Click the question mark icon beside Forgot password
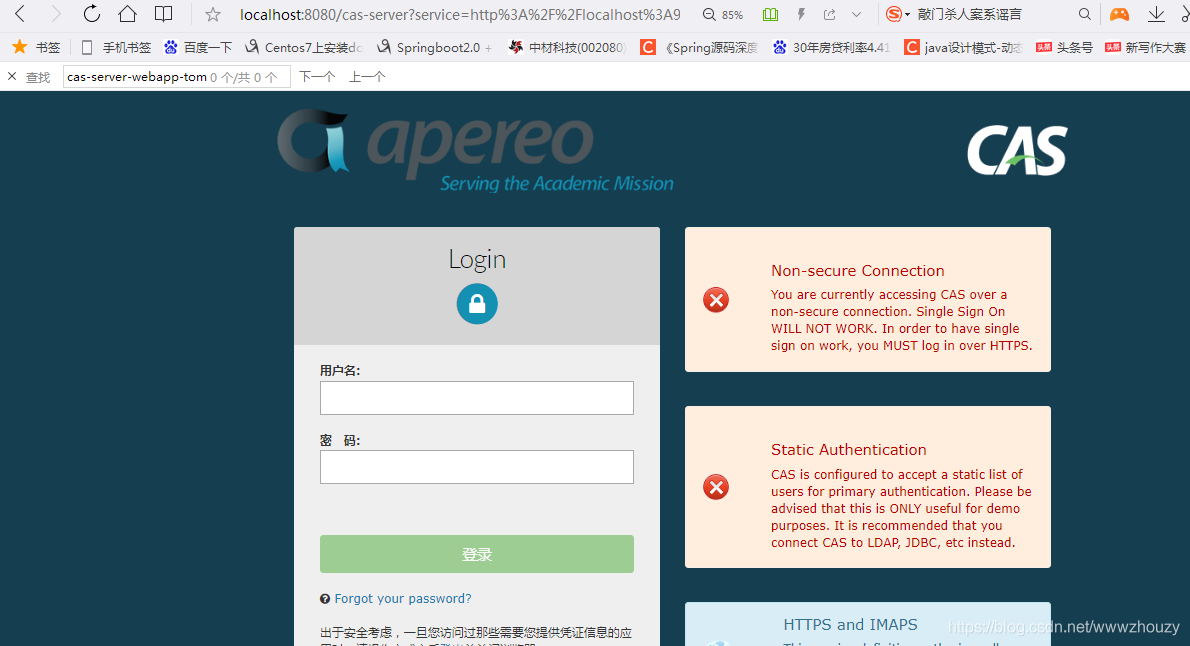Screen dimensions: 1190x646 coord(325,599)
